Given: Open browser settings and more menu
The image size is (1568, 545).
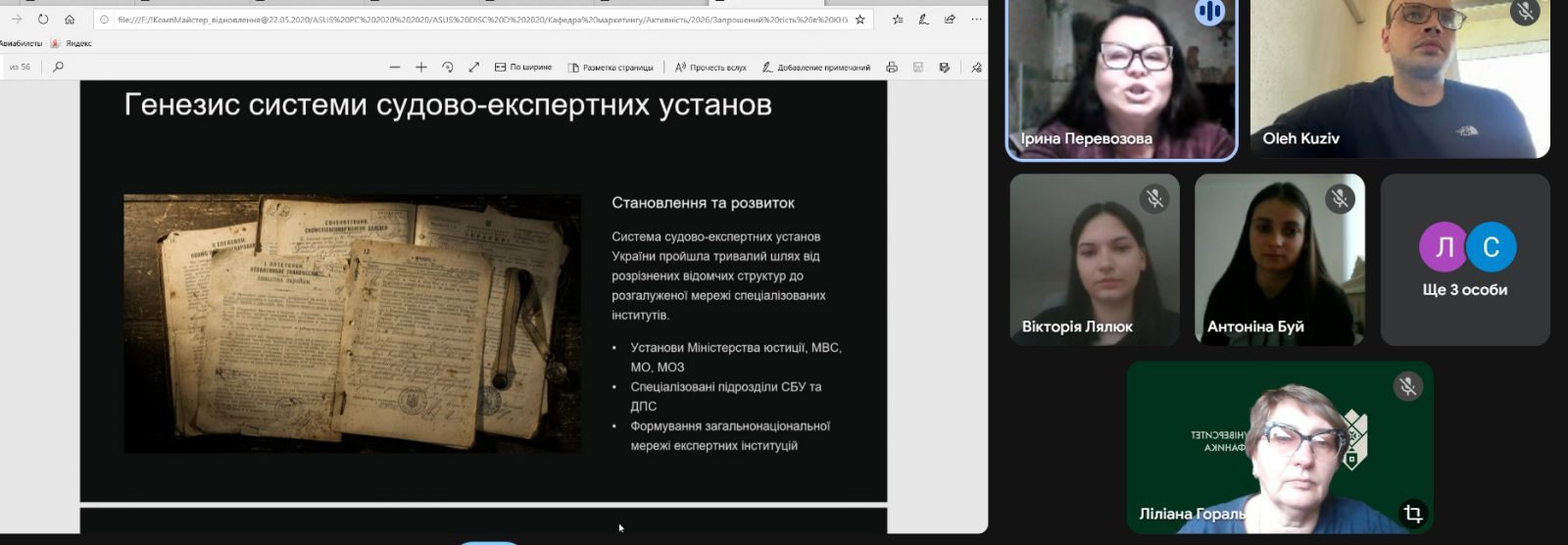Looking at the screenshot, I should pyautogui.click(x=976, y=20).
